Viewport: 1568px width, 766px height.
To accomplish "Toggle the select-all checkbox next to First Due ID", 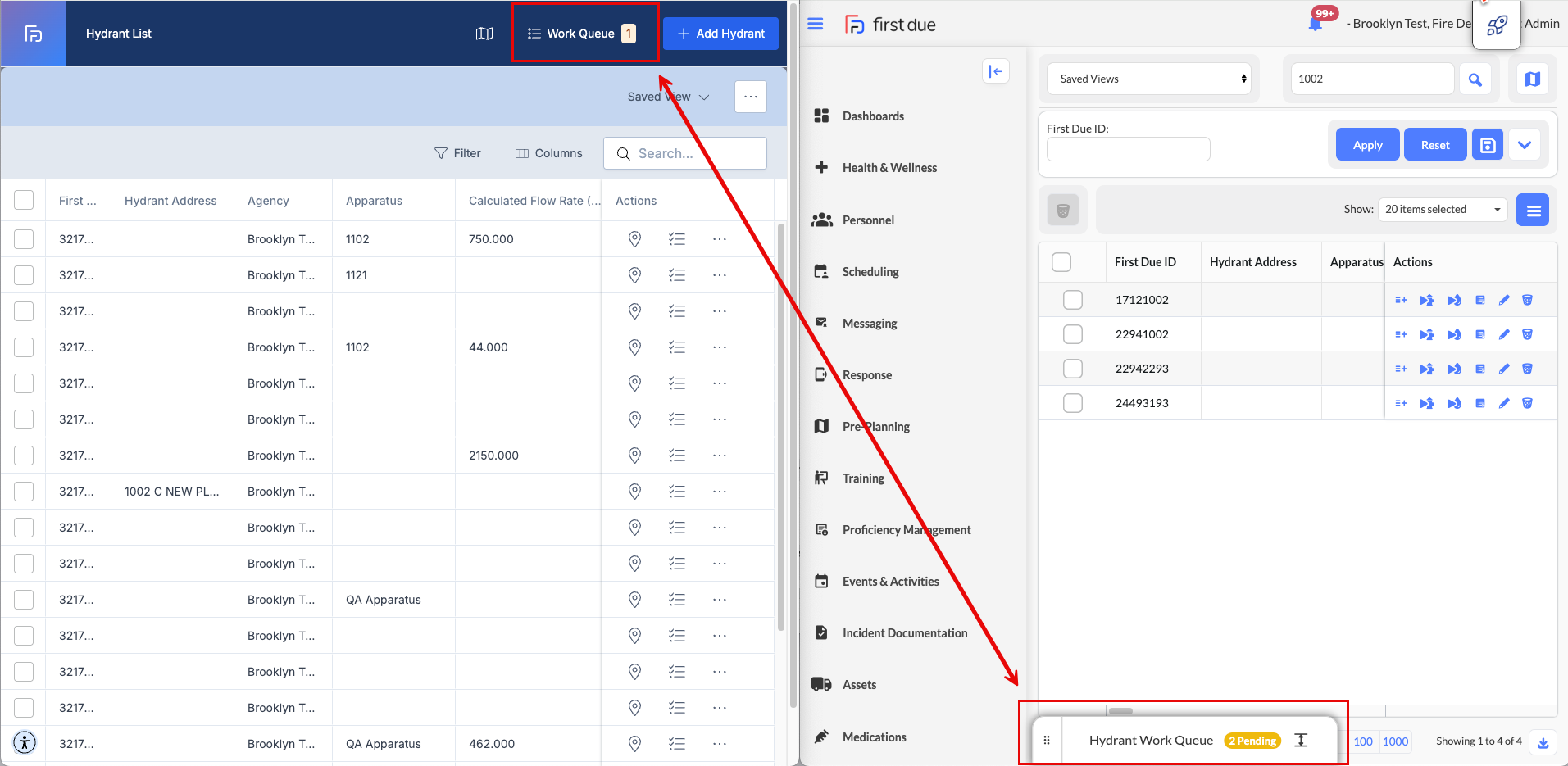I will 1061,262.
